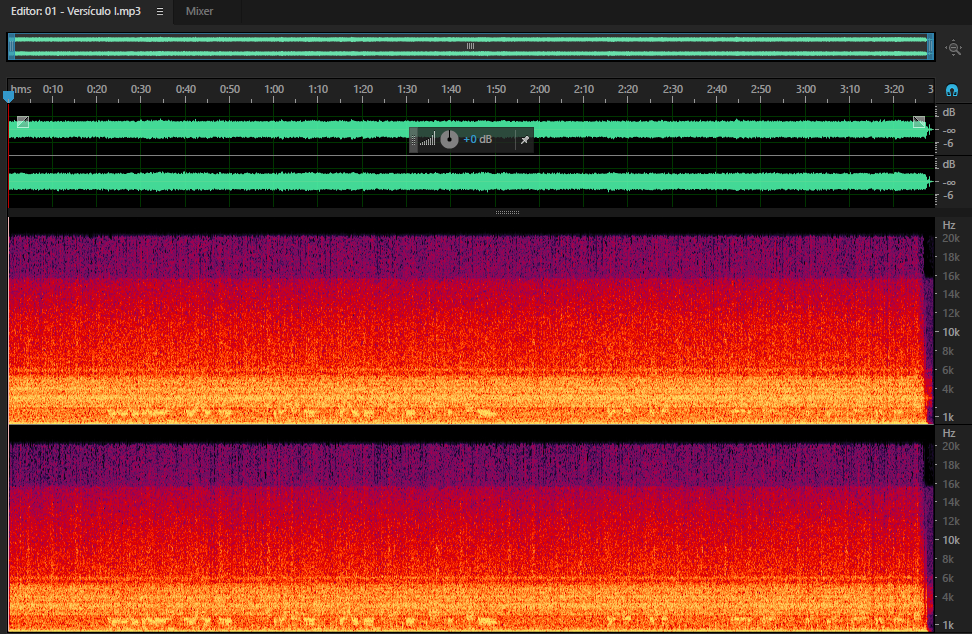Click the dB label of the upper channel scale
The image size is (972, 634).
tap(949, 112)
